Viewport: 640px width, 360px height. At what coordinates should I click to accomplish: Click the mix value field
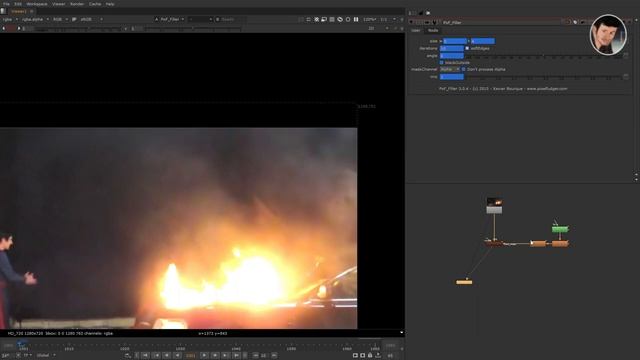click(x=451, y=77)
